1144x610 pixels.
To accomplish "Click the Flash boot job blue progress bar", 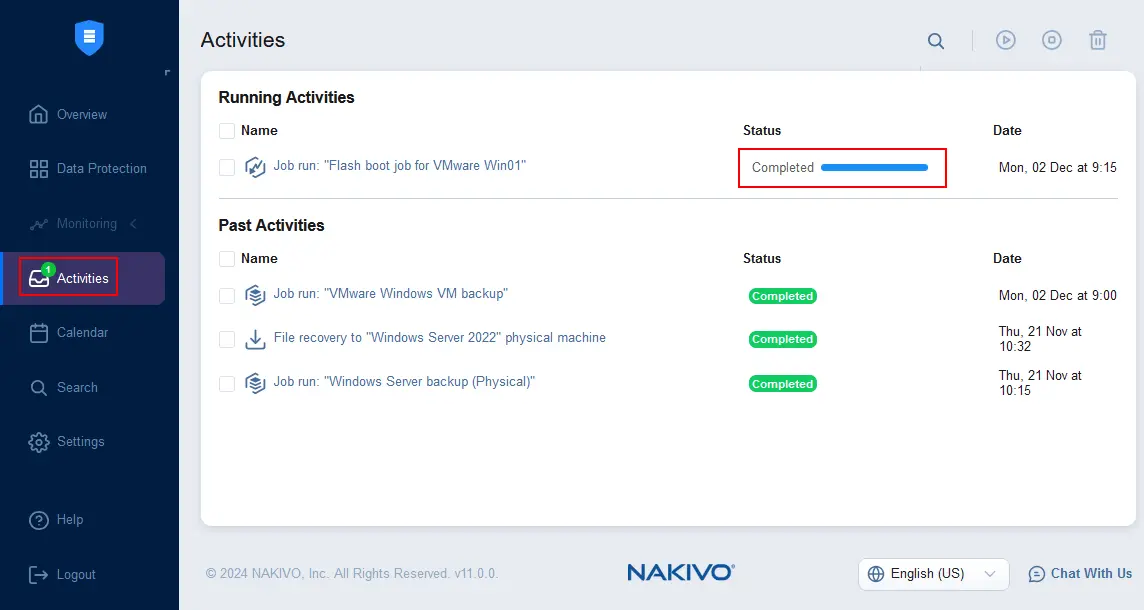I will 874,168.
